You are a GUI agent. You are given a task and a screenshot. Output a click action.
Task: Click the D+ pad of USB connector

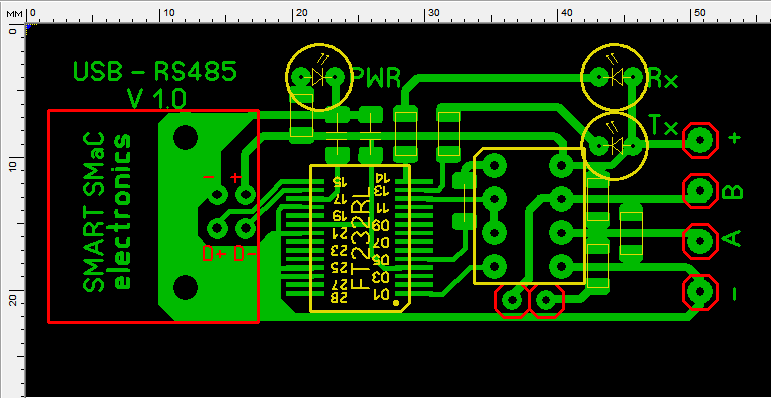pos(216,228)
